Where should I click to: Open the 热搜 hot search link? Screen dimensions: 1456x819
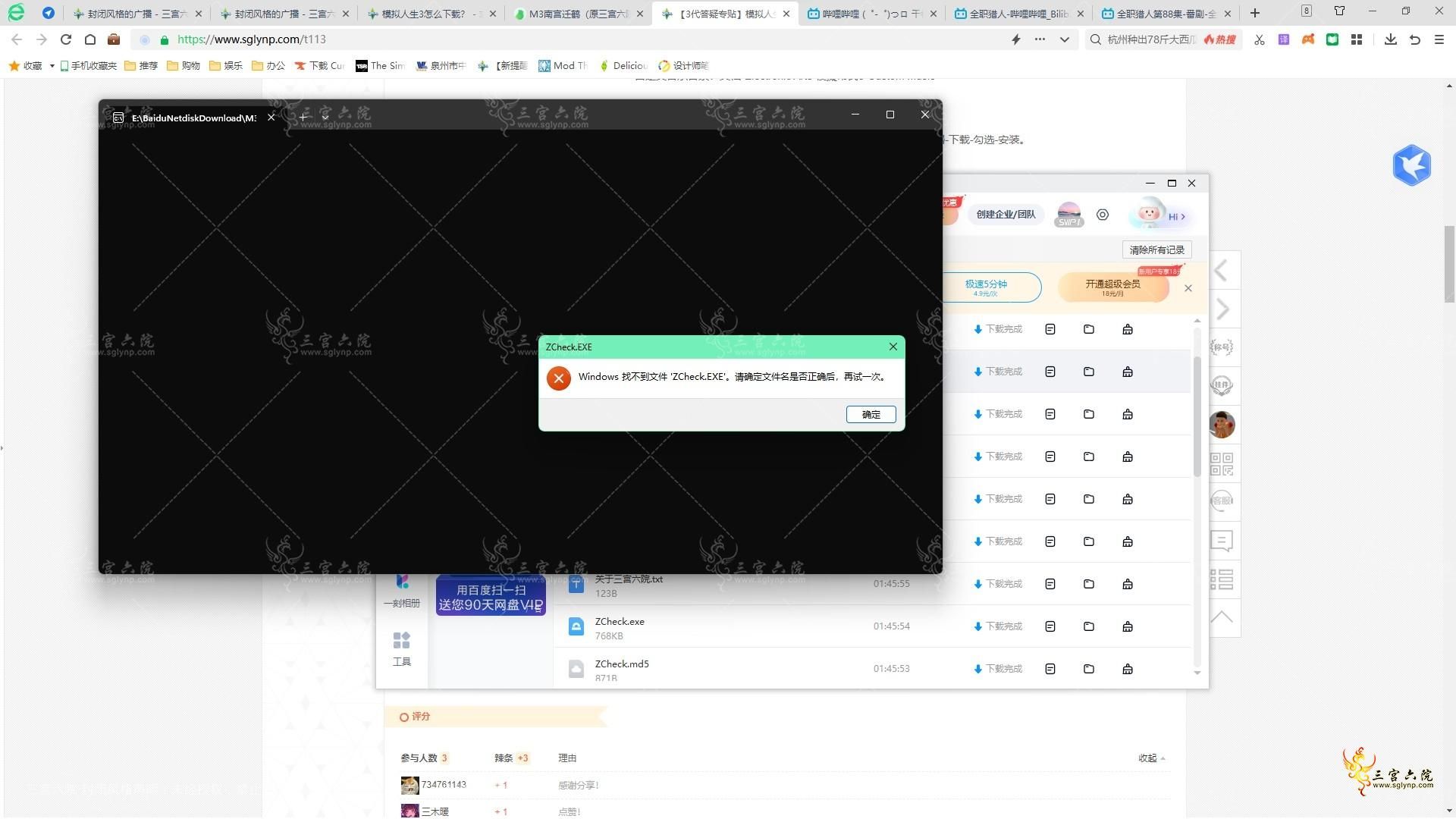tap(1220, 39)
